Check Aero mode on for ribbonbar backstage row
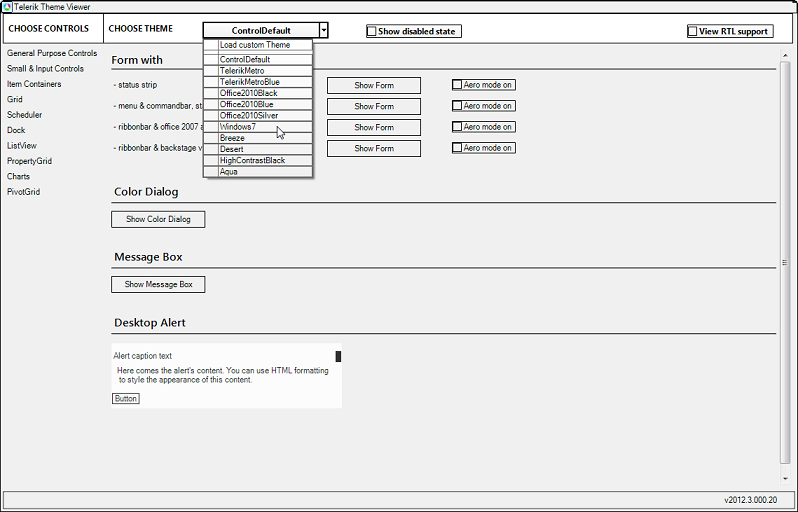798x512 pixels. click(x=457, y=148)
